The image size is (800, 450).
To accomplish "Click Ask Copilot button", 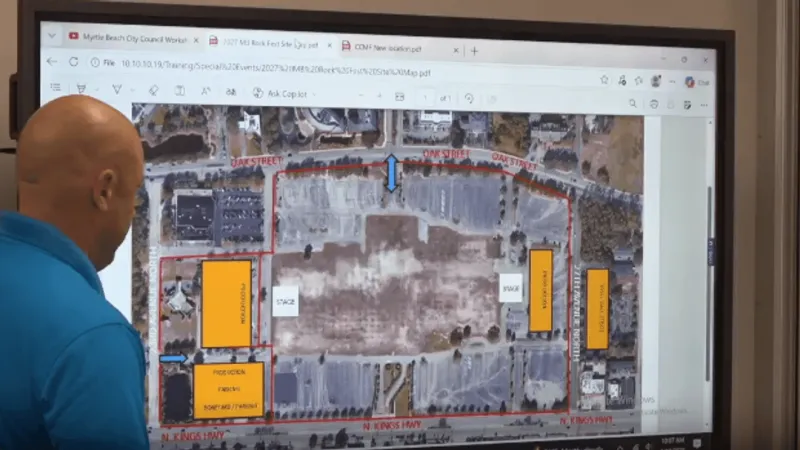I will [x=280, y=93].
